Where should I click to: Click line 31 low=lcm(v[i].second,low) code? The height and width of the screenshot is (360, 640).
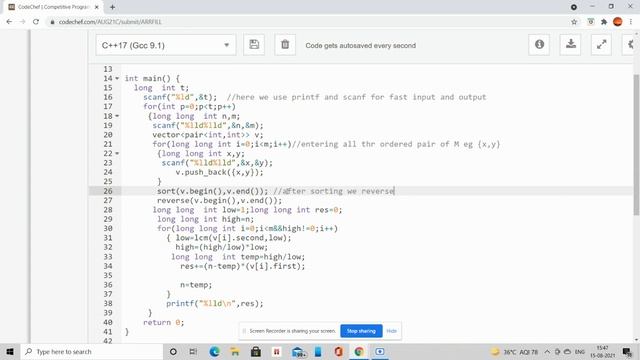tap(233, 238)
